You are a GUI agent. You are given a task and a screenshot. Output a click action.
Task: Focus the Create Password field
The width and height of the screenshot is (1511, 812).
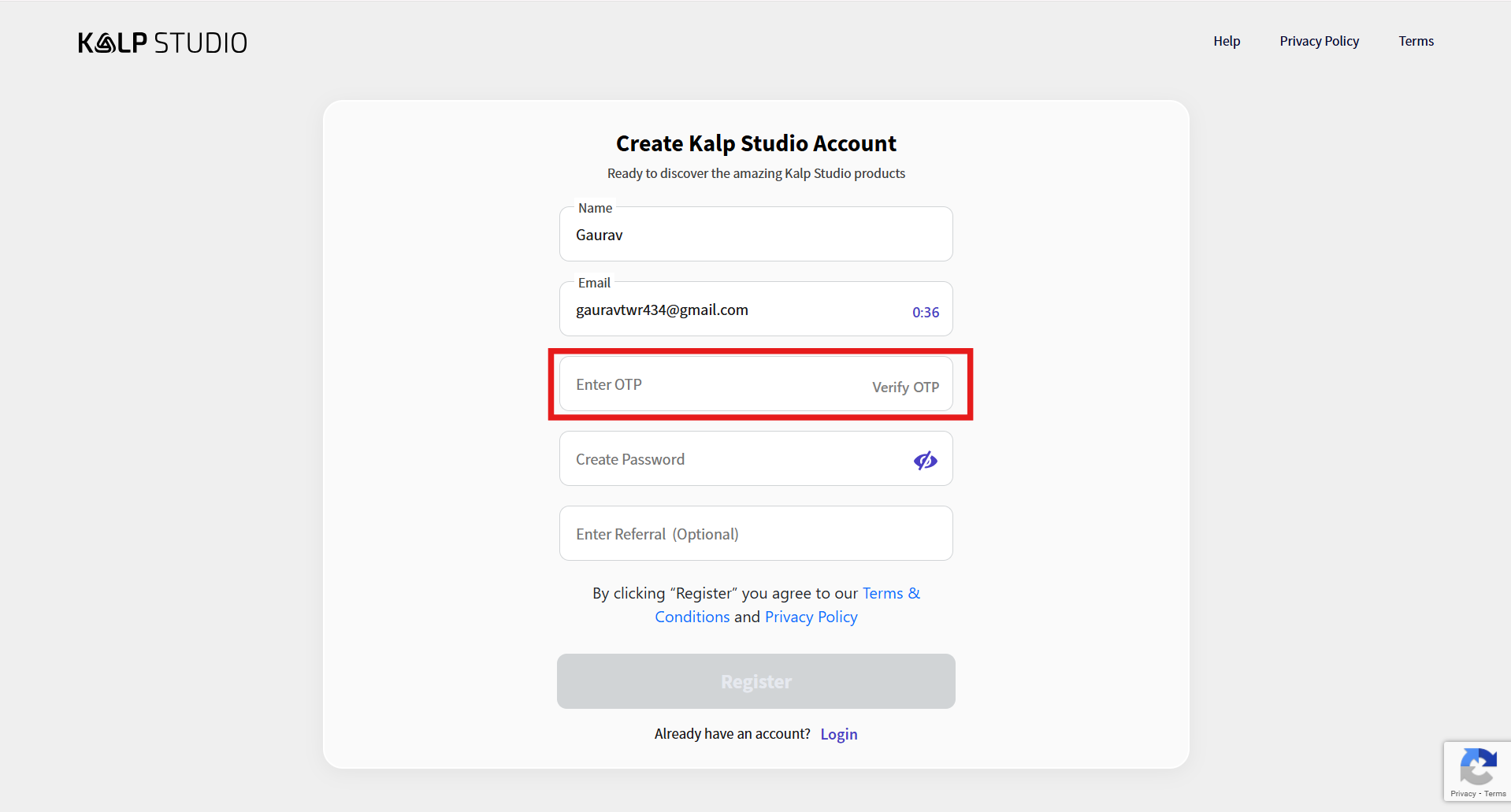733,460
